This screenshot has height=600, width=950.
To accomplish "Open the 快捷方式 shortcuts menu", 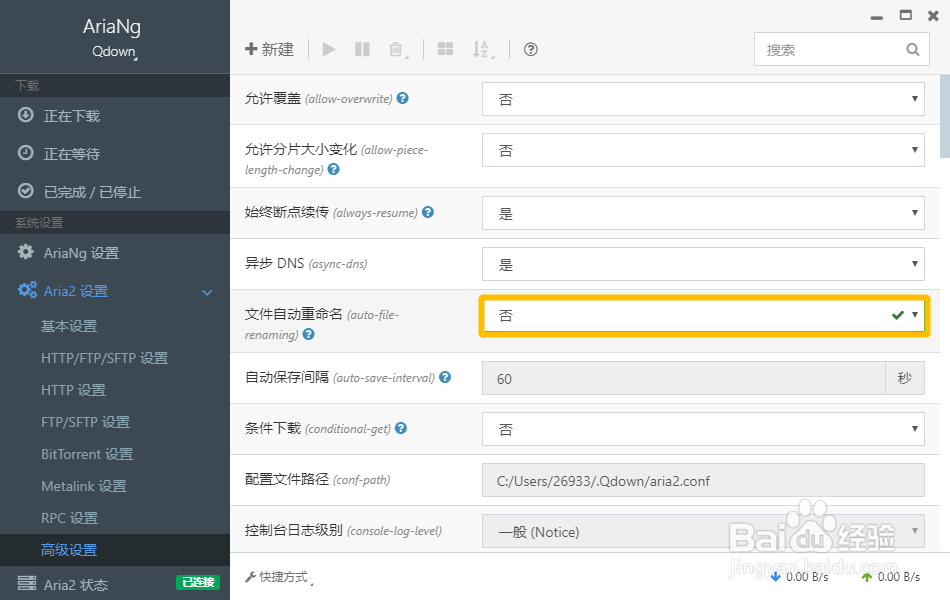I will pos(279,577).
